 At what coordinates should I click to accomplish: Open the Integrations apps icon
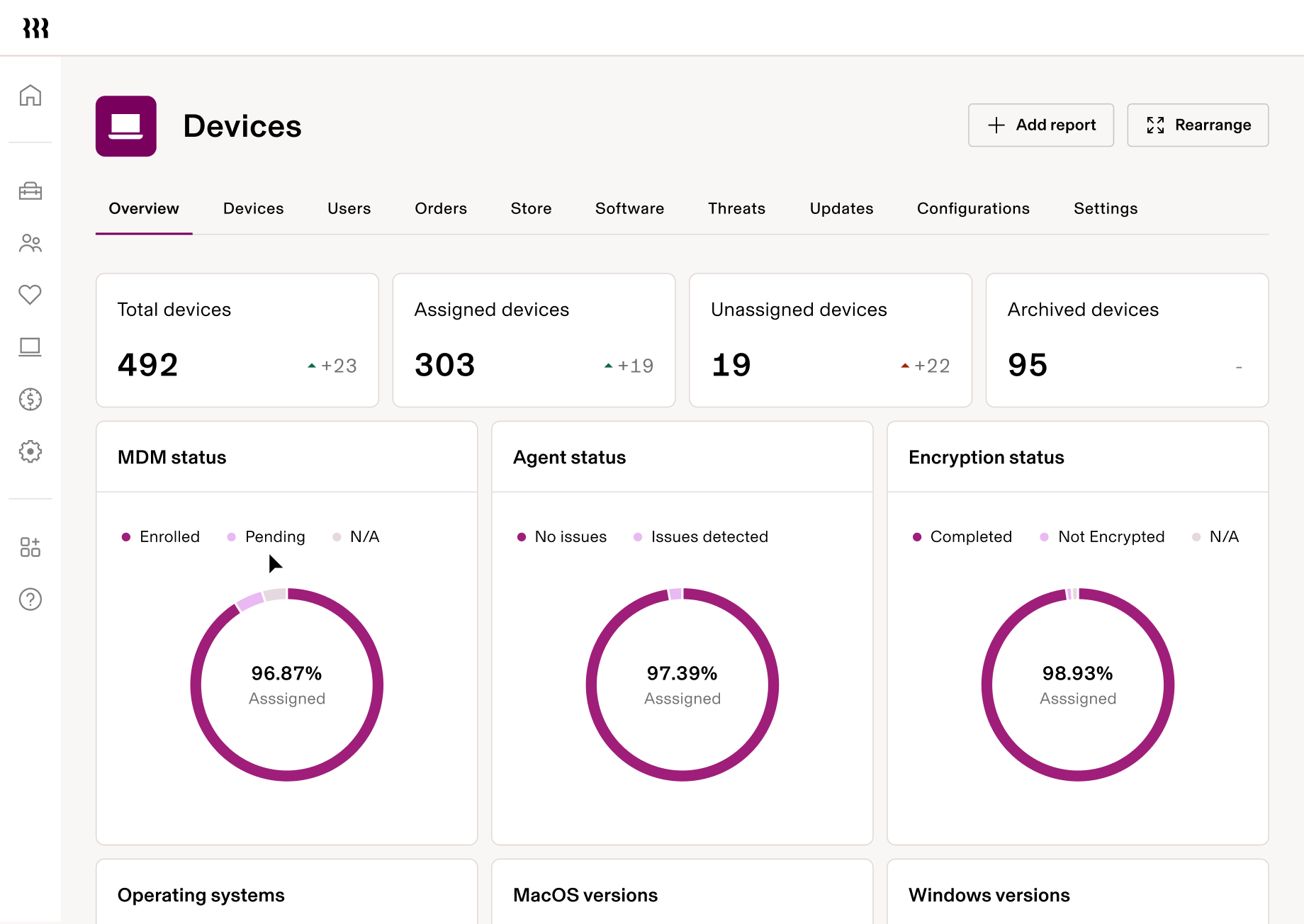[30, 546]
